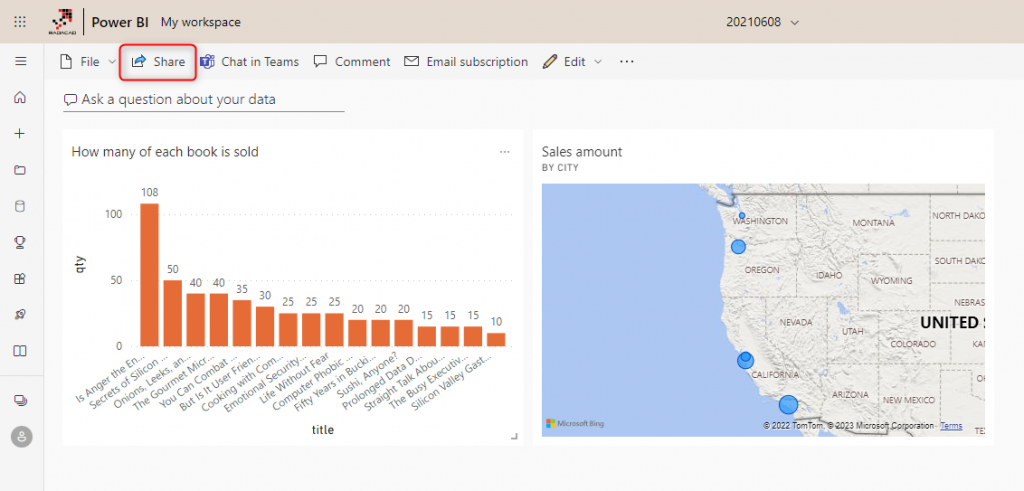Click the Share button
The width and height of the screenshot is (1024, 491).
pyautogui.click(x=159, y=62)
